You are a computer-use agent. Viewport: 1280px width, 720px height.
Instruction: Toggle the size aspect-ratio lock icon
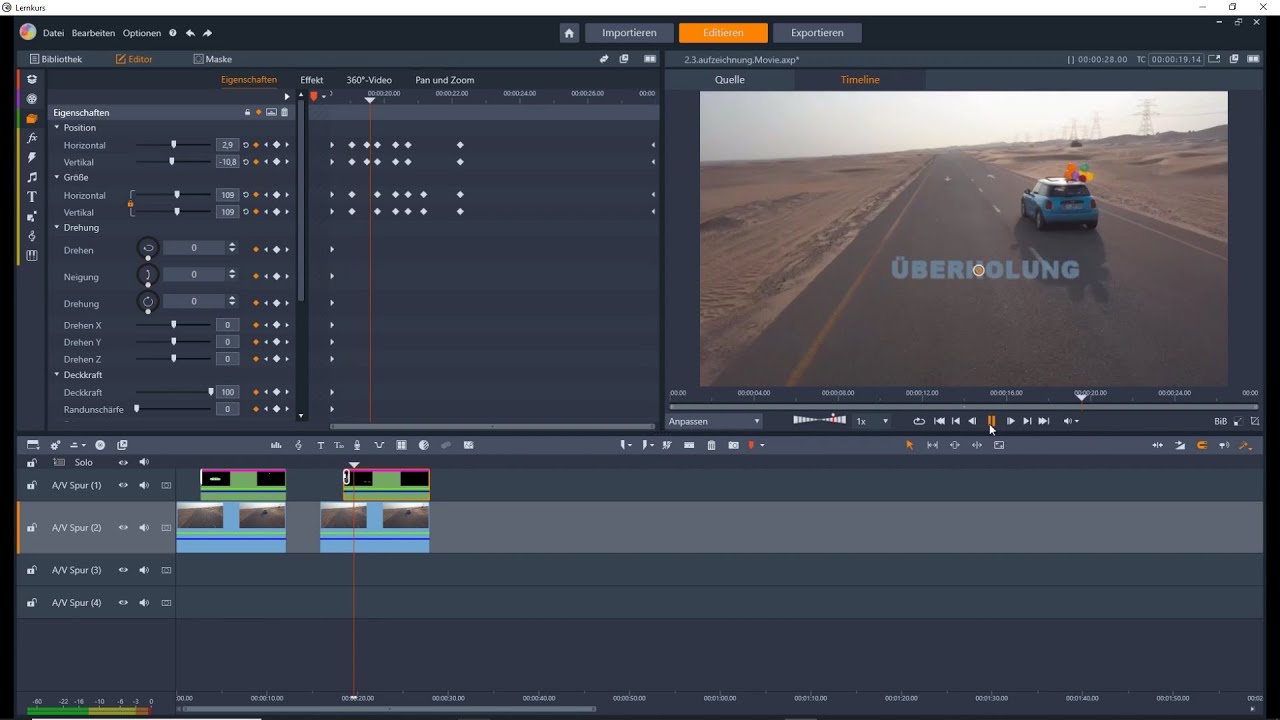pos(130,204)
